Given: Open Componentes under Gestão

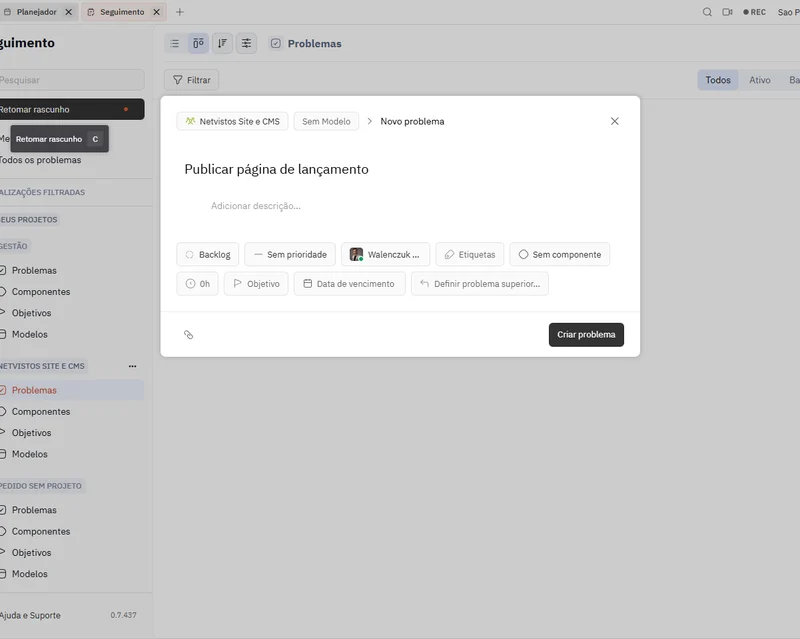Looking at the screenshot, I should click(41, 292).
